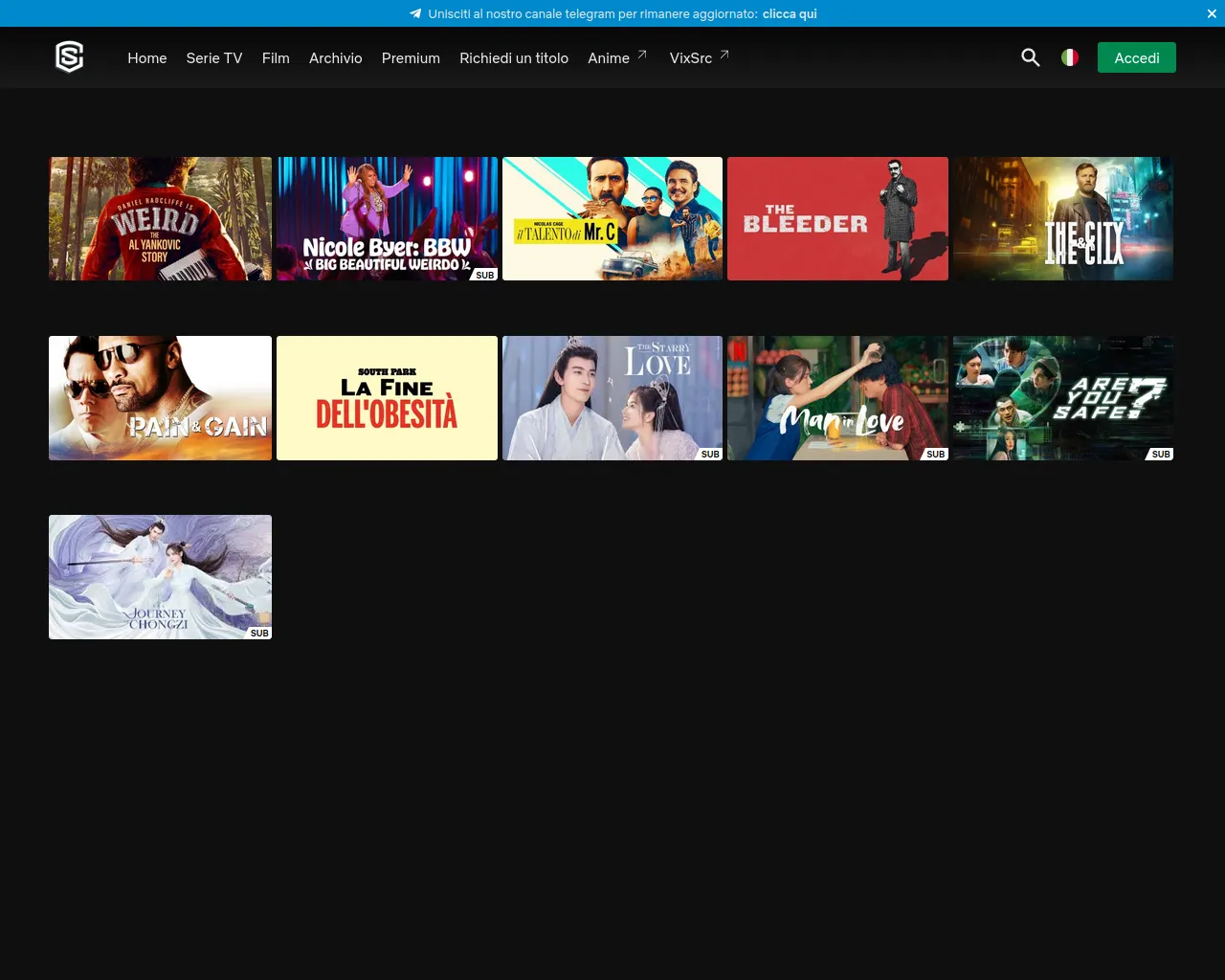Select the Premium menu item
1225x980 pixels.
411,57
